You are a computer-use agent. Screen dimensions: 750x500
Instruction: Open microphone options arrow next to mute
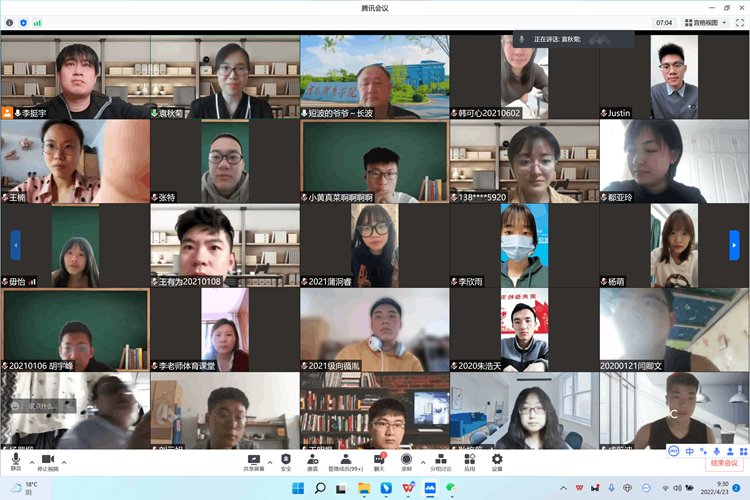pyautogui.click(x=30, y=462)
